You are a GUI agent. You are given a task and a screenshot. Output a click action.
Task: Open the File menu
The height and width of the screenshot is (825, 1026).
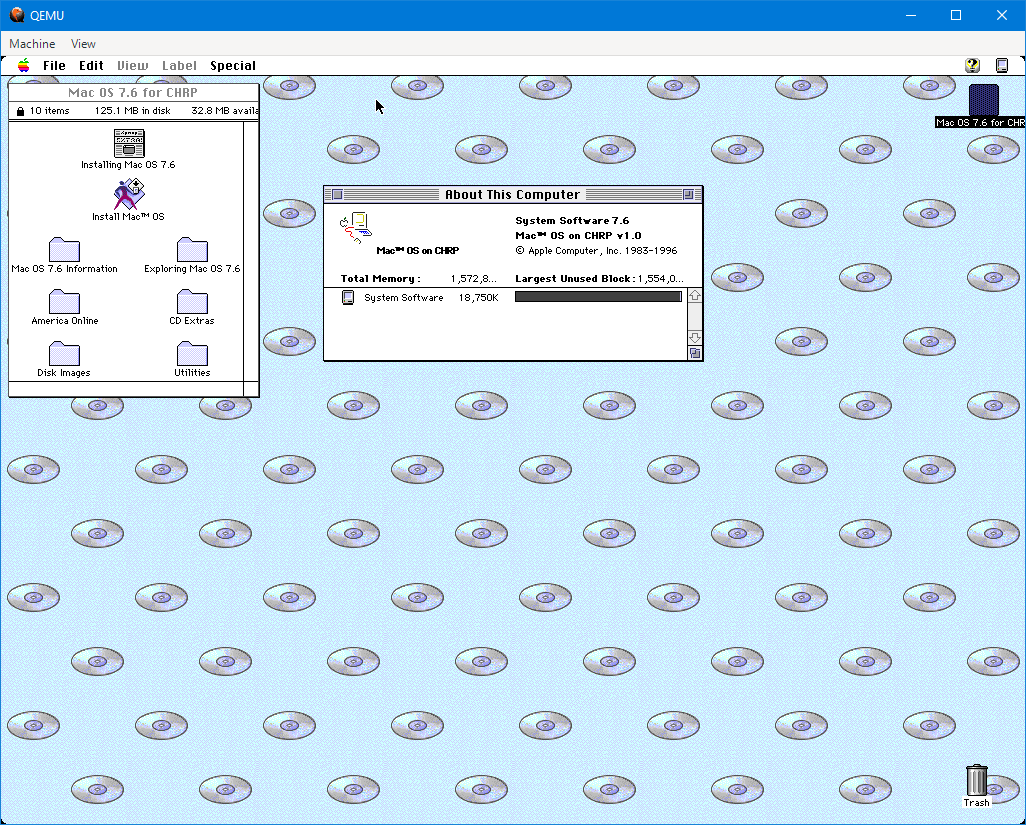click(x=54, y=66)
